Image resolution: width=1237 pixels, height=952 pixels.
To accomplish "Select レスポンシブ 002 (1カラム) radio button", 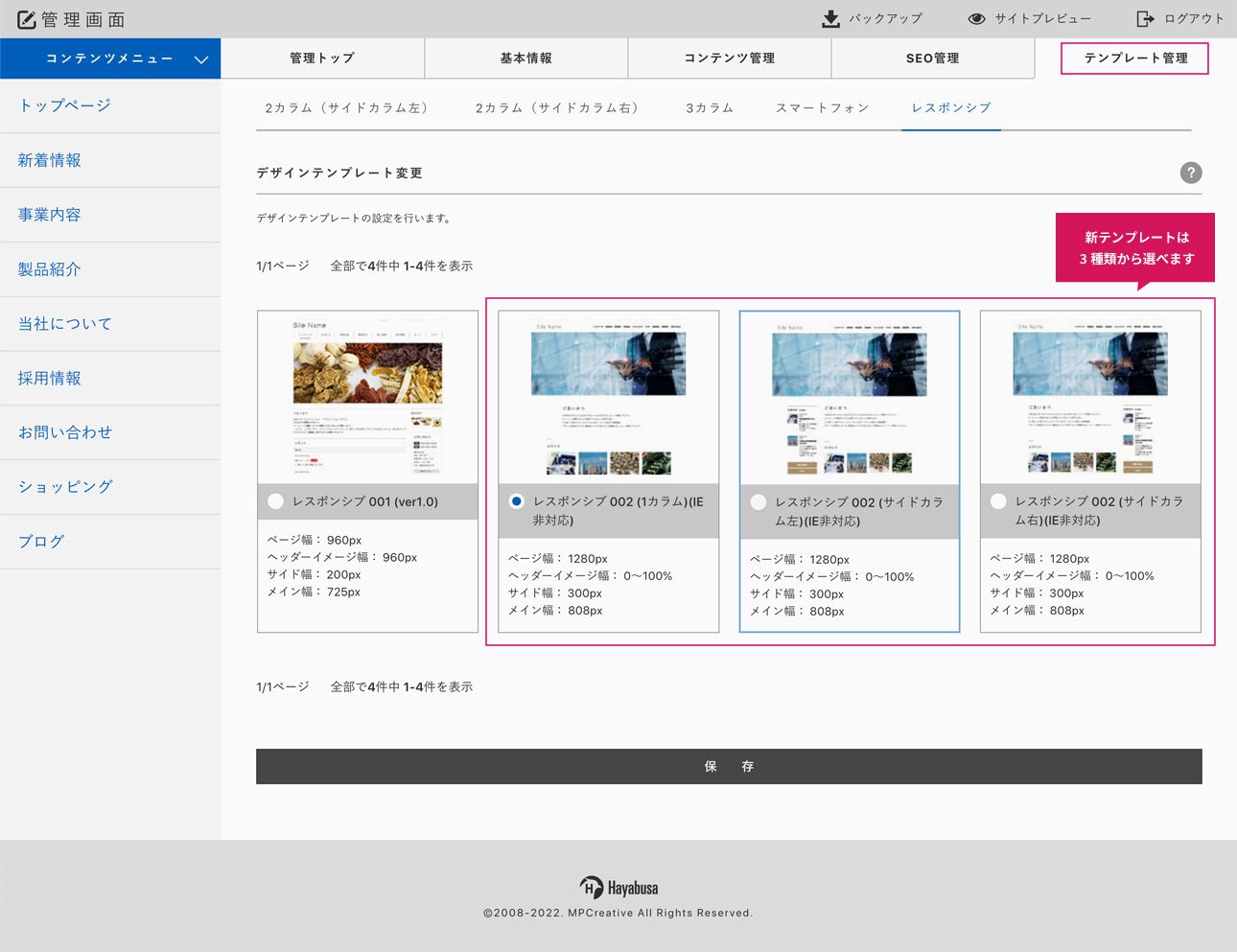I will [517, 501].
